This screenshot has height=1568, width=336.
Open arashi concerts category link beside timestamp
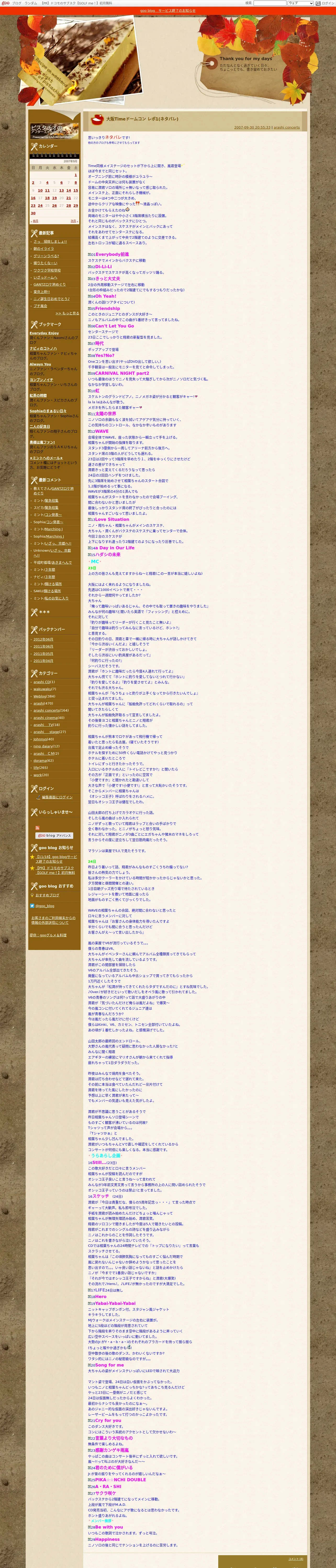[x=287, y=128]
